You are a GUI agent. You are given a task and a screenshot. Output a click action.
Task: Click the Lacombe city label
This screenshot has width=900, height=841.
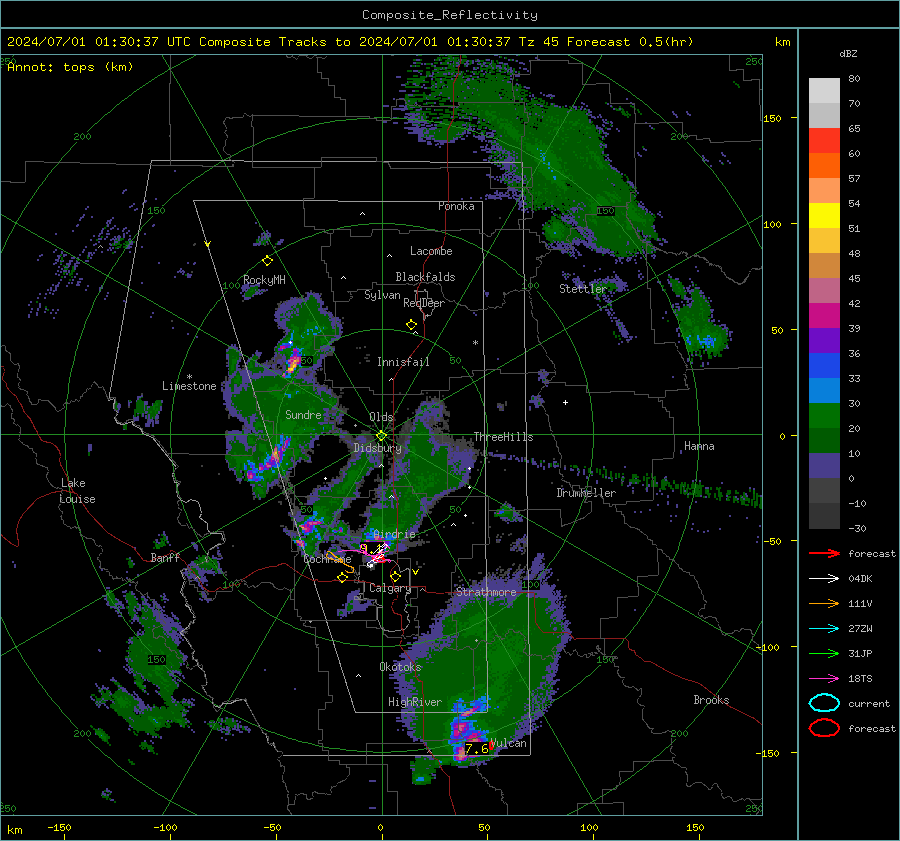(431, 251)
